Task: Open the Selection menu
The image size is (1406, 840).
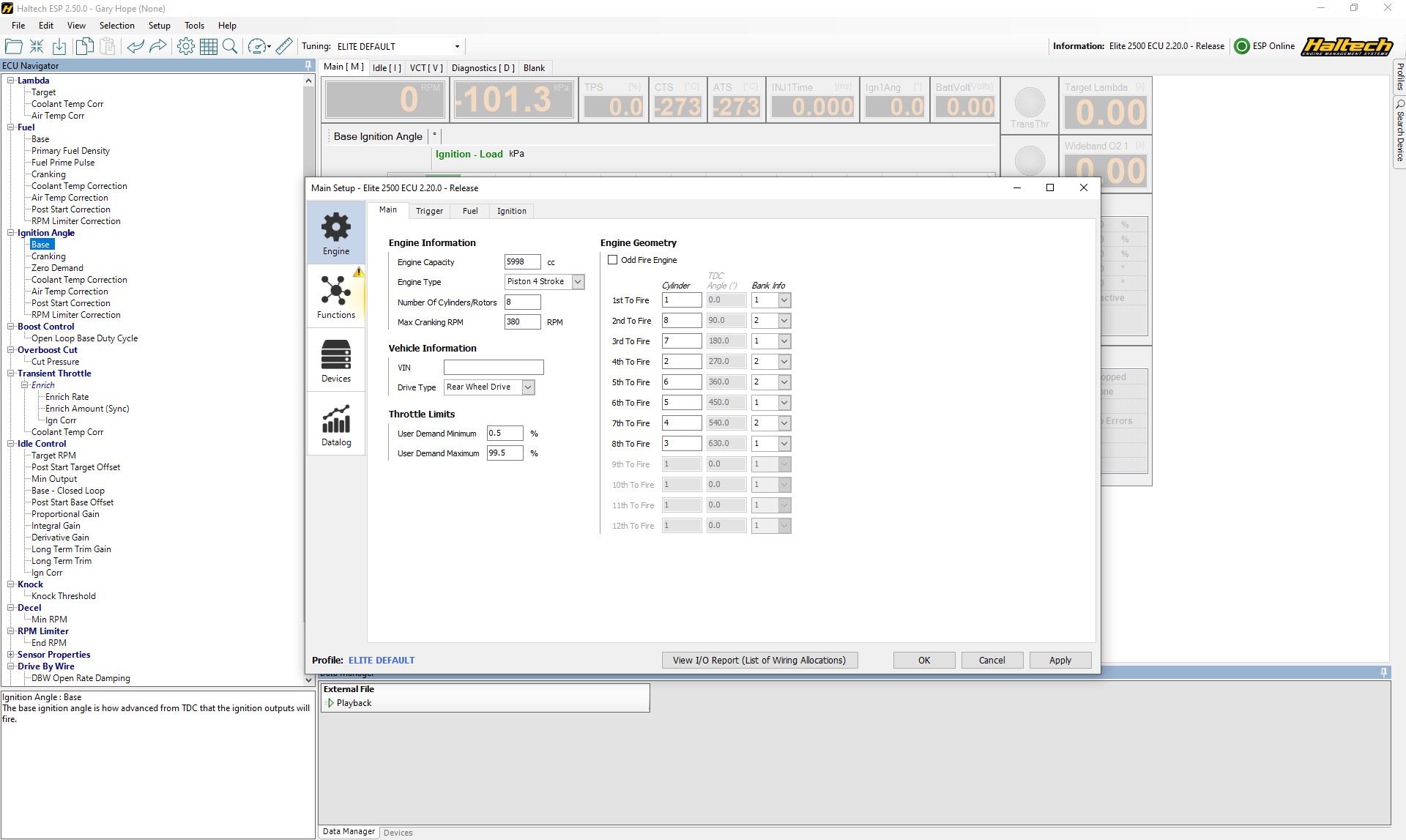Action: [x=117, y=25]
